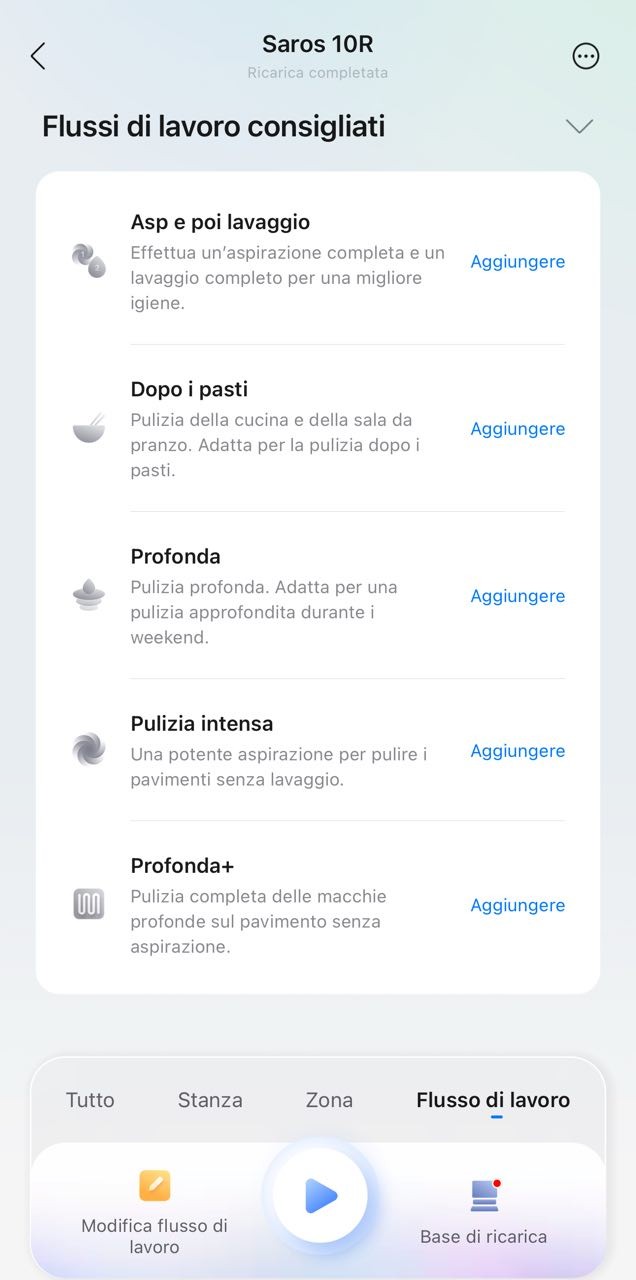Select the Flusso di lavoro tab
Image resolution: width=636 pixels, height=1280 pixels.
493,1100
